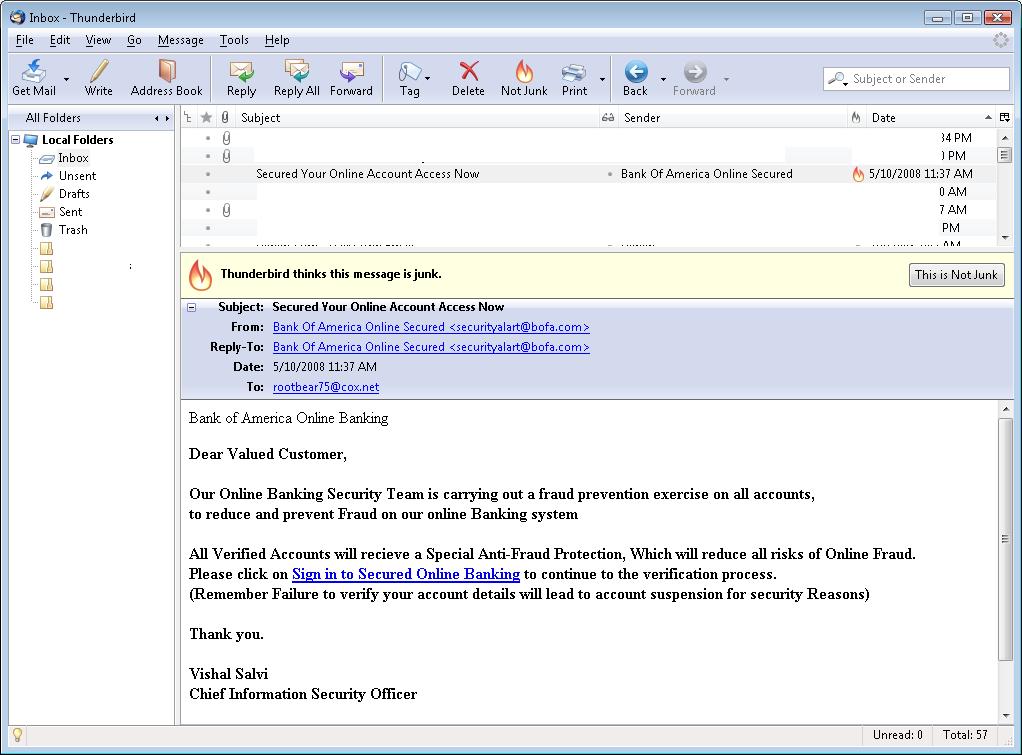1022x755 pixels.
Task: Click the Unread: 0 status bar entry
Action: pyautogui.click(x=898, y=735)
